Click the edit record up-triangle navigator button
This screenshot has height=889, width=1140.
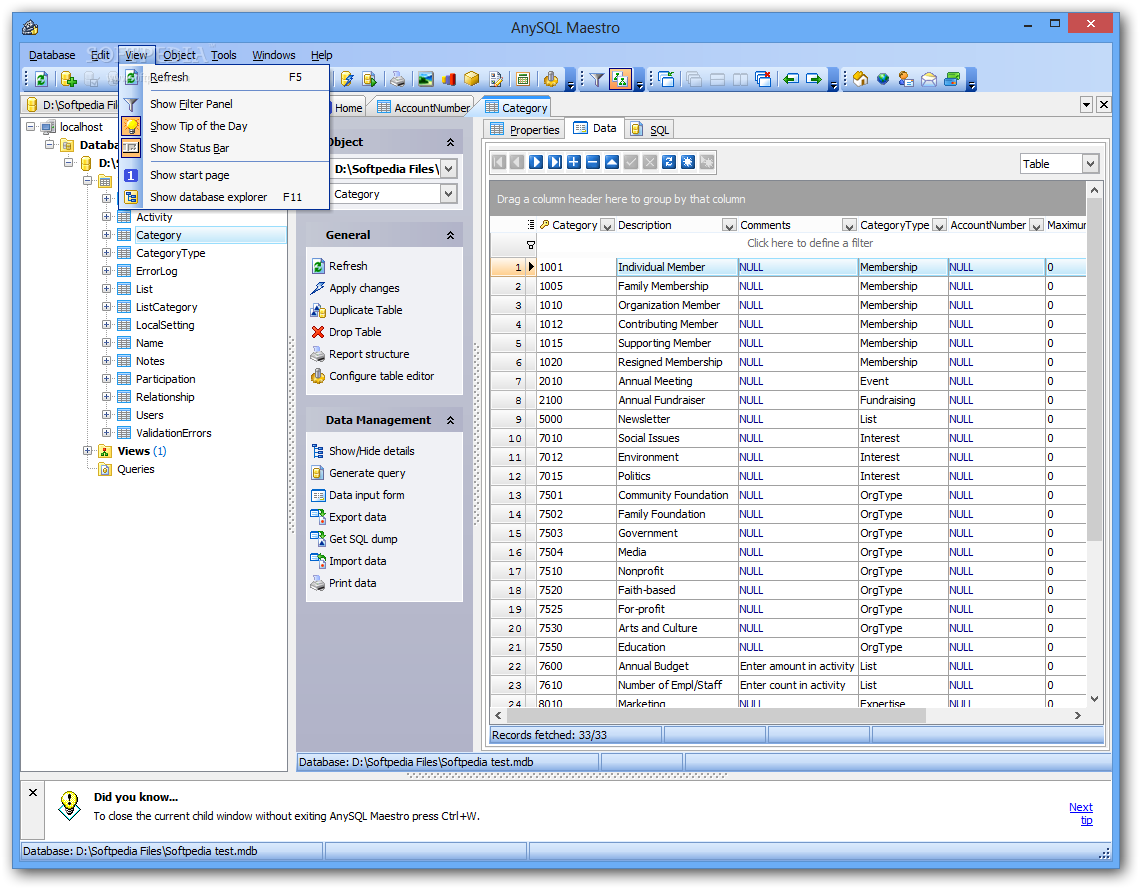point(612,162)
